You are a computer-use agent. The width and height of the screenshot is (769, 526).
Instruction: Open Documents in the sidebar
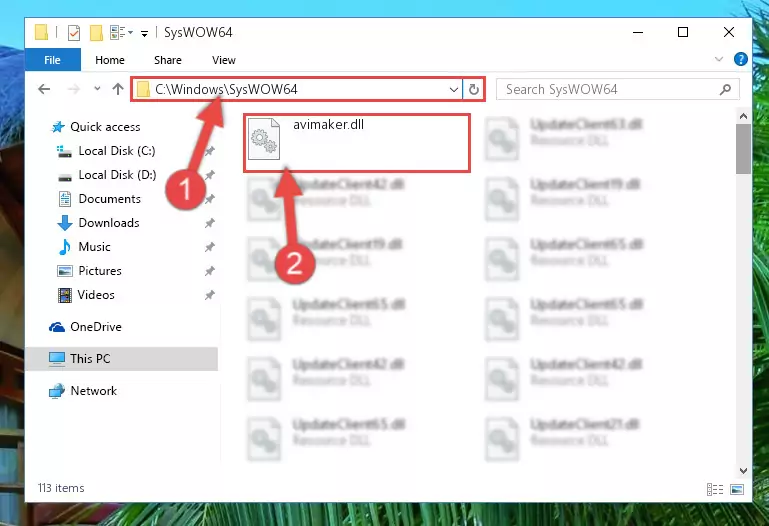coord(109,199)
